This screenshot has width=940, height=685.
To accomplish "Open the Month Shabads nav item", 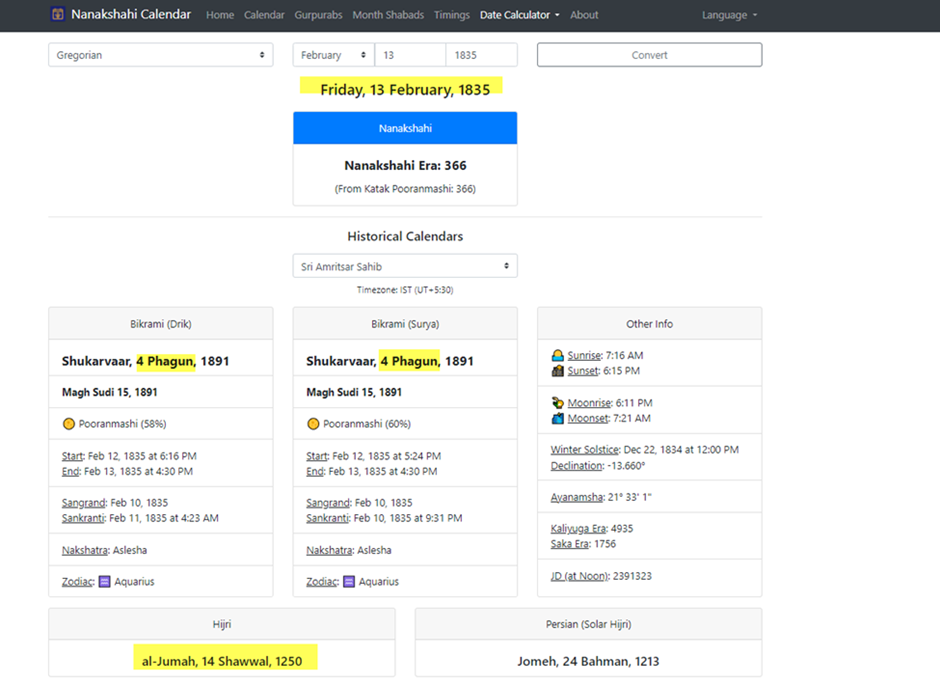I will tap(388, 15).
